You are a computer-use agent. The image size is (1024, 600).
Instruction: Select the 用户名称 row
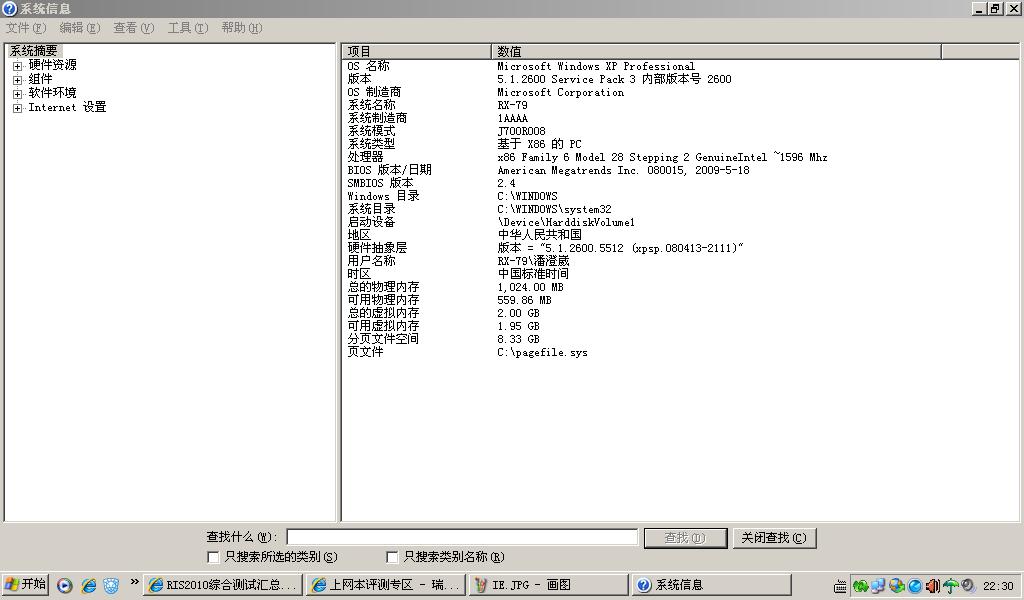click(679, 261)
